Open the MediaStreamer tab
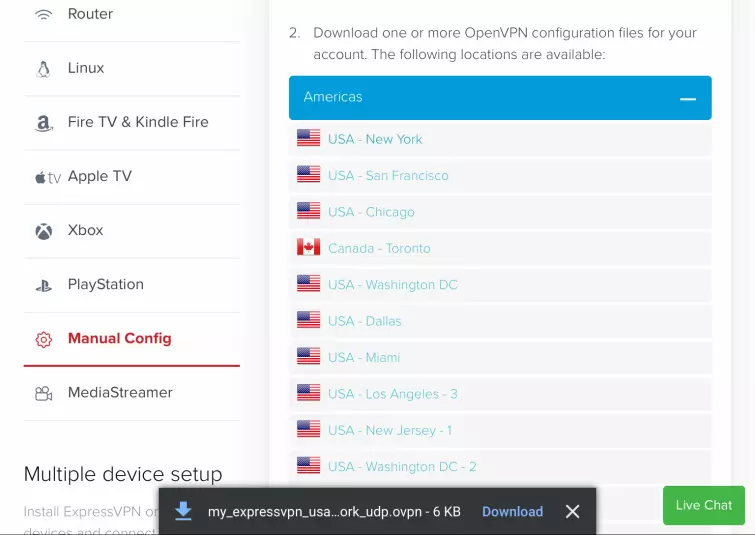The height and width of the screenshot is (535, 755). (x=131, y=393)
